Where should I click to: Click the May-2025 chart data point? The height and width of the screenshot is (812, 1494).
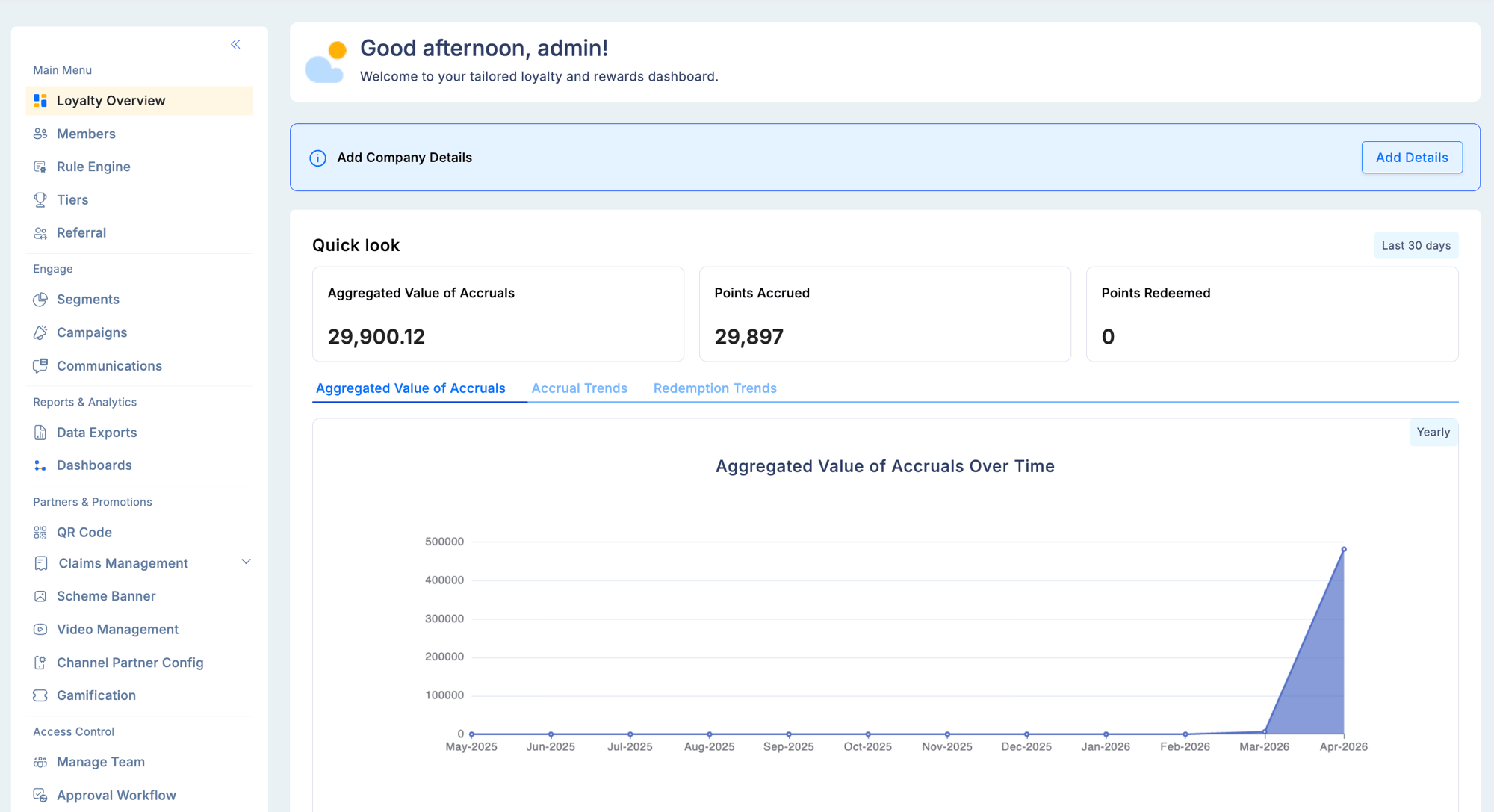tap(471, 734)
